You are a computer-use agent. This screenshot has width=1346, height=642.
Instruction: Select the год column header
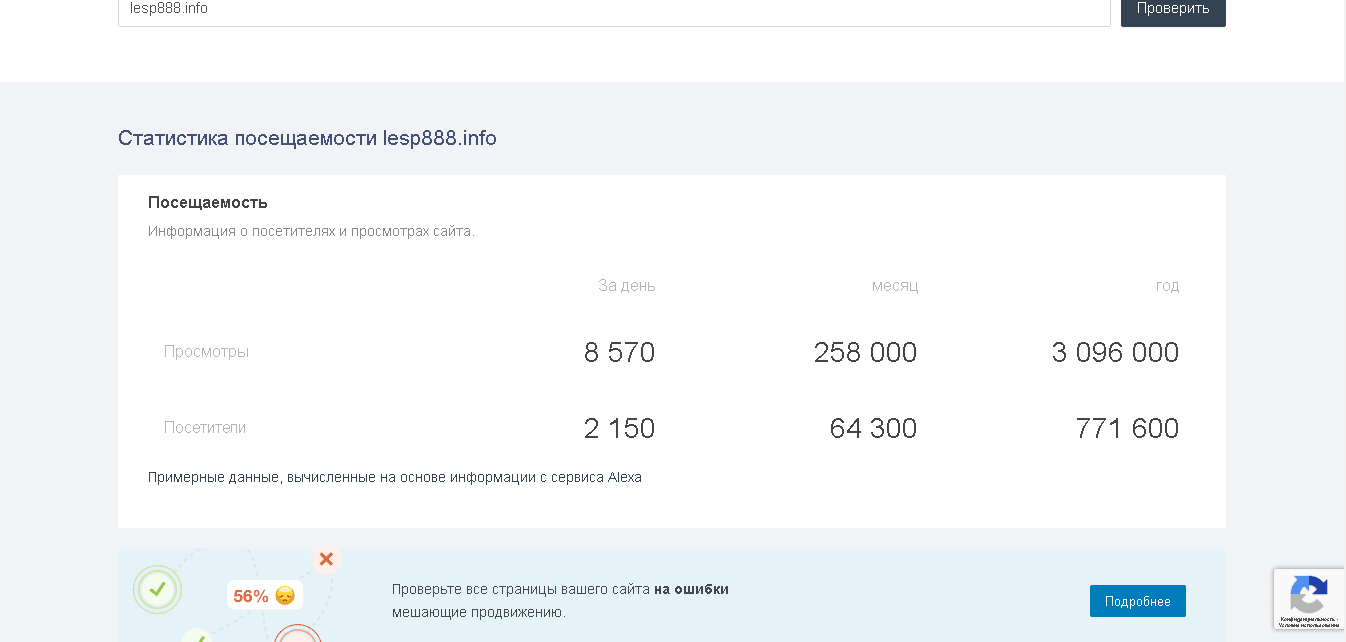click(1167, 286)
